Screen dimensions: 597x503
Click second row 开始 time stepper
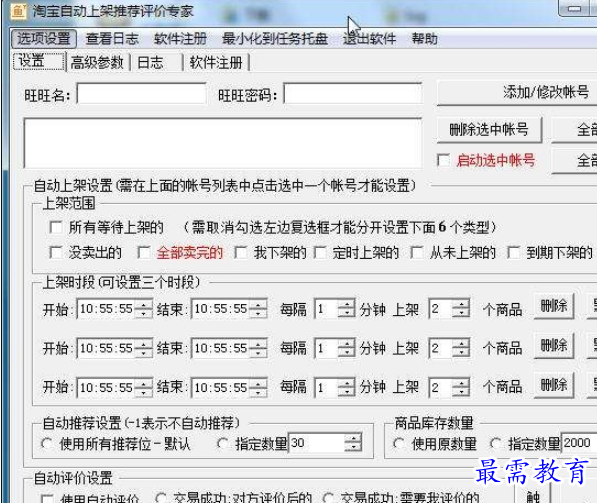click(x=144, y=348)
